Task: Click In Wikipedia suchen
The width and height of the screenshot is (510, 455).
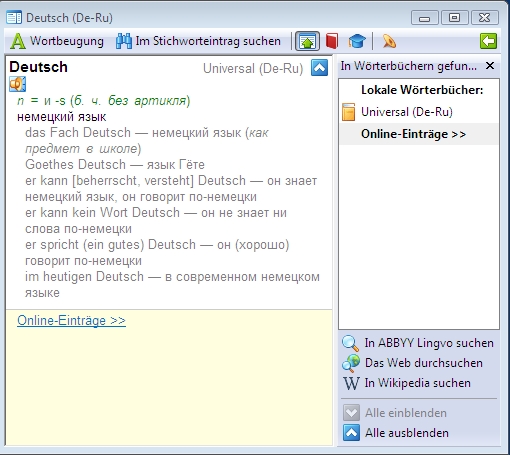Action: [x=407, y=383]
